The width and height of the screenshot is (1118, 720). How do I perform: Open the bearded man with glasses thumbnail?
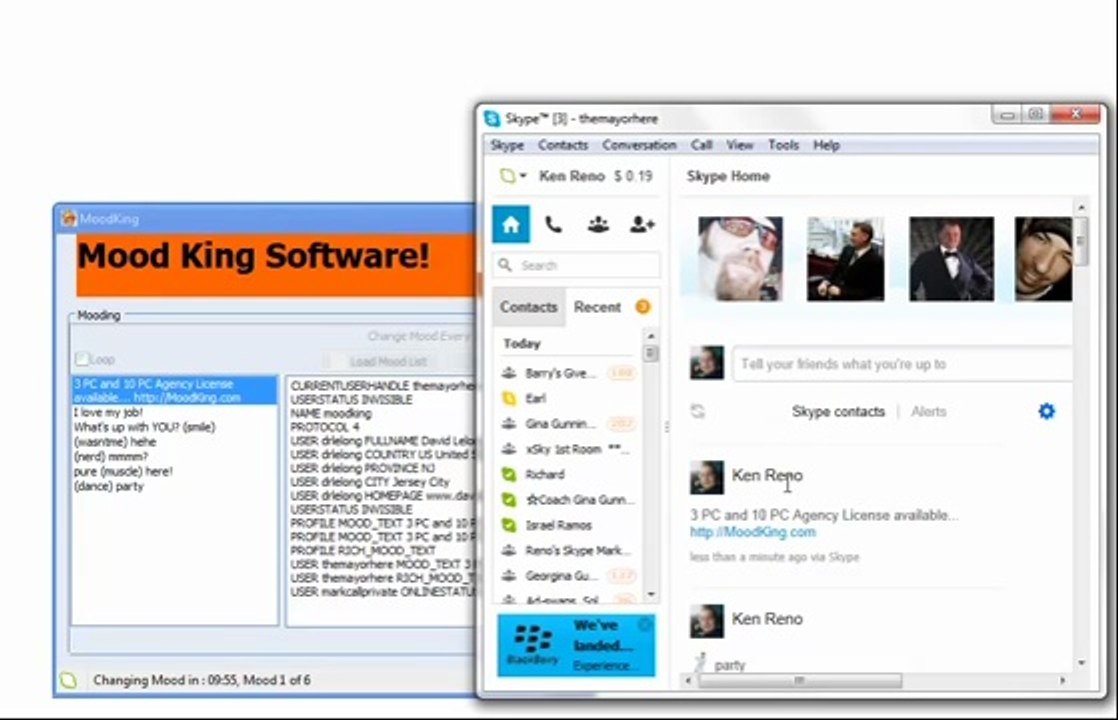740,259
